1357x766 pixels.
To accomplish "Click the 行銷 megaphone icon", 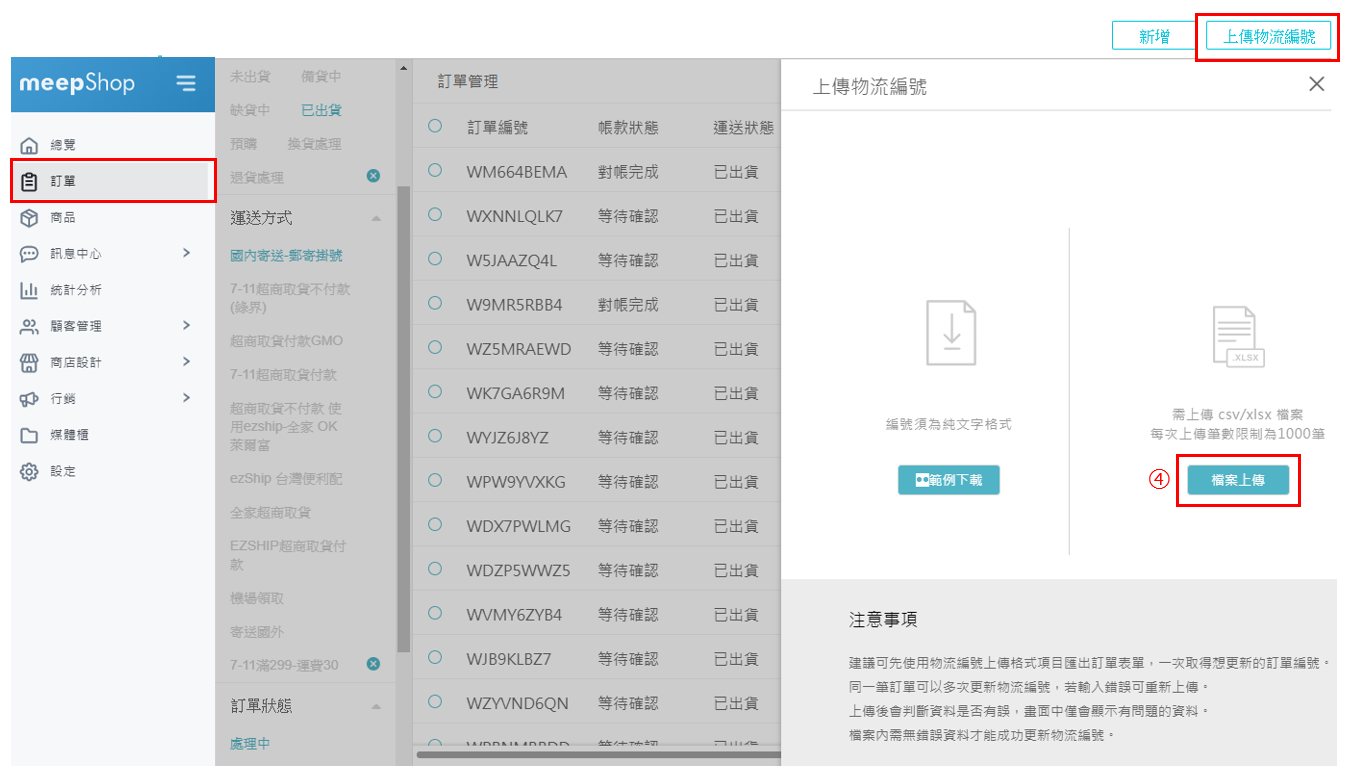I will click(x=29, y=399).
